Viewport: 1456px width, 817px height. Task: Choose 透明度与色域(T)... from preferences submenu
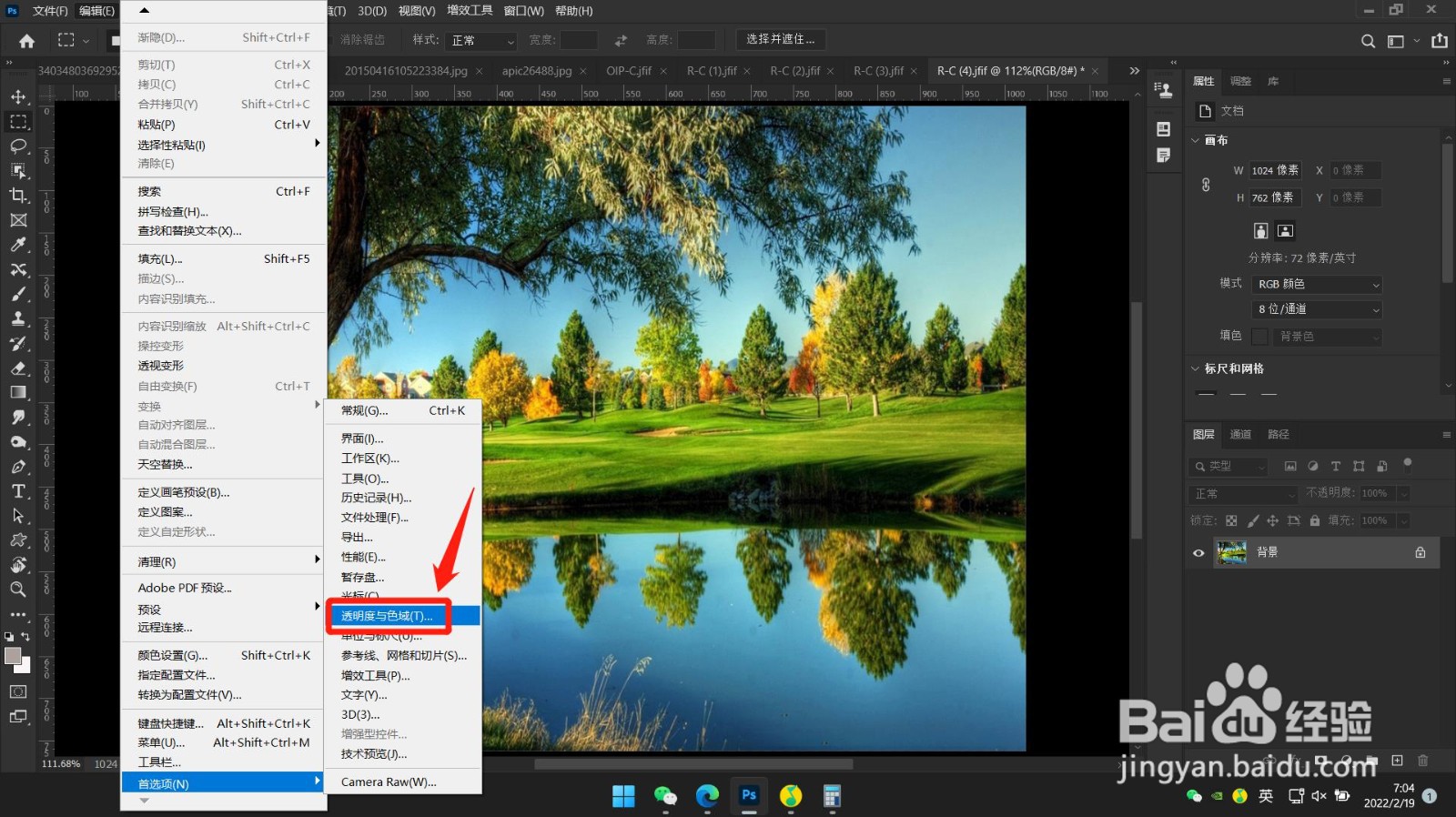(402, 616)
